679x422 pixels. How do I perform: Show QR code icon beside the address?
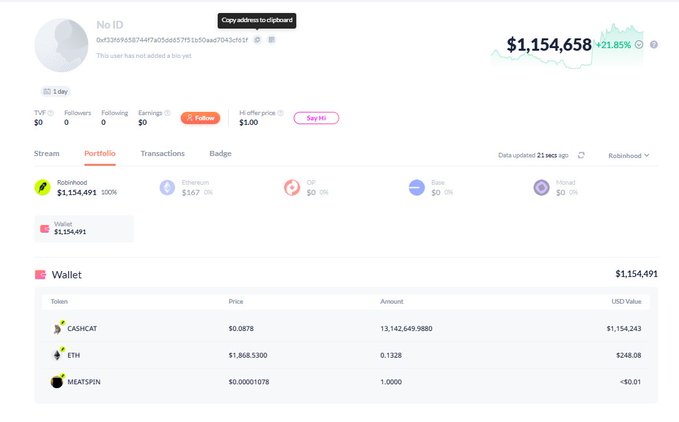pyautogui.click(x=272, y=40)
